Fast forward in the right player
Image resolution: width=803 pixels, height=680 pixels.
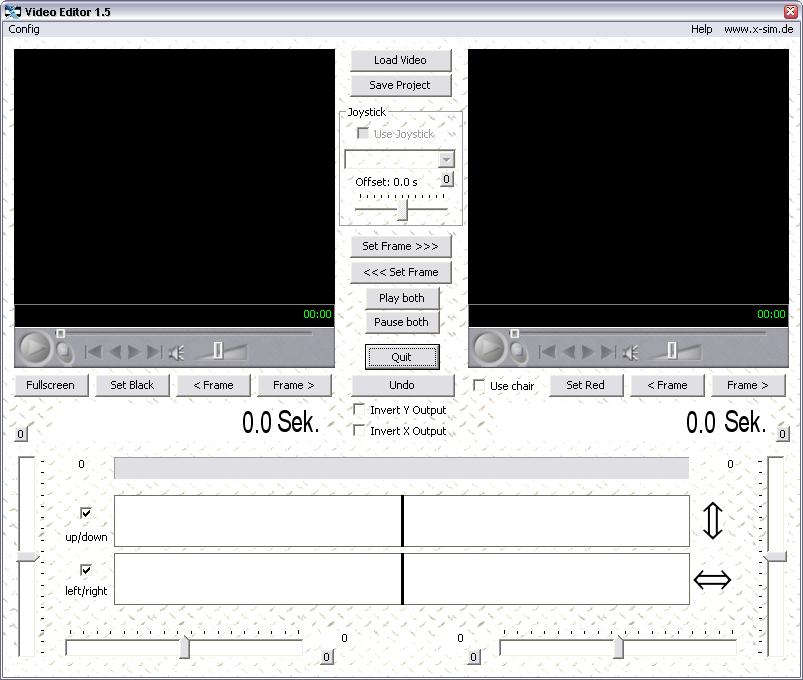pyautogui.click(x=588, y=352)
